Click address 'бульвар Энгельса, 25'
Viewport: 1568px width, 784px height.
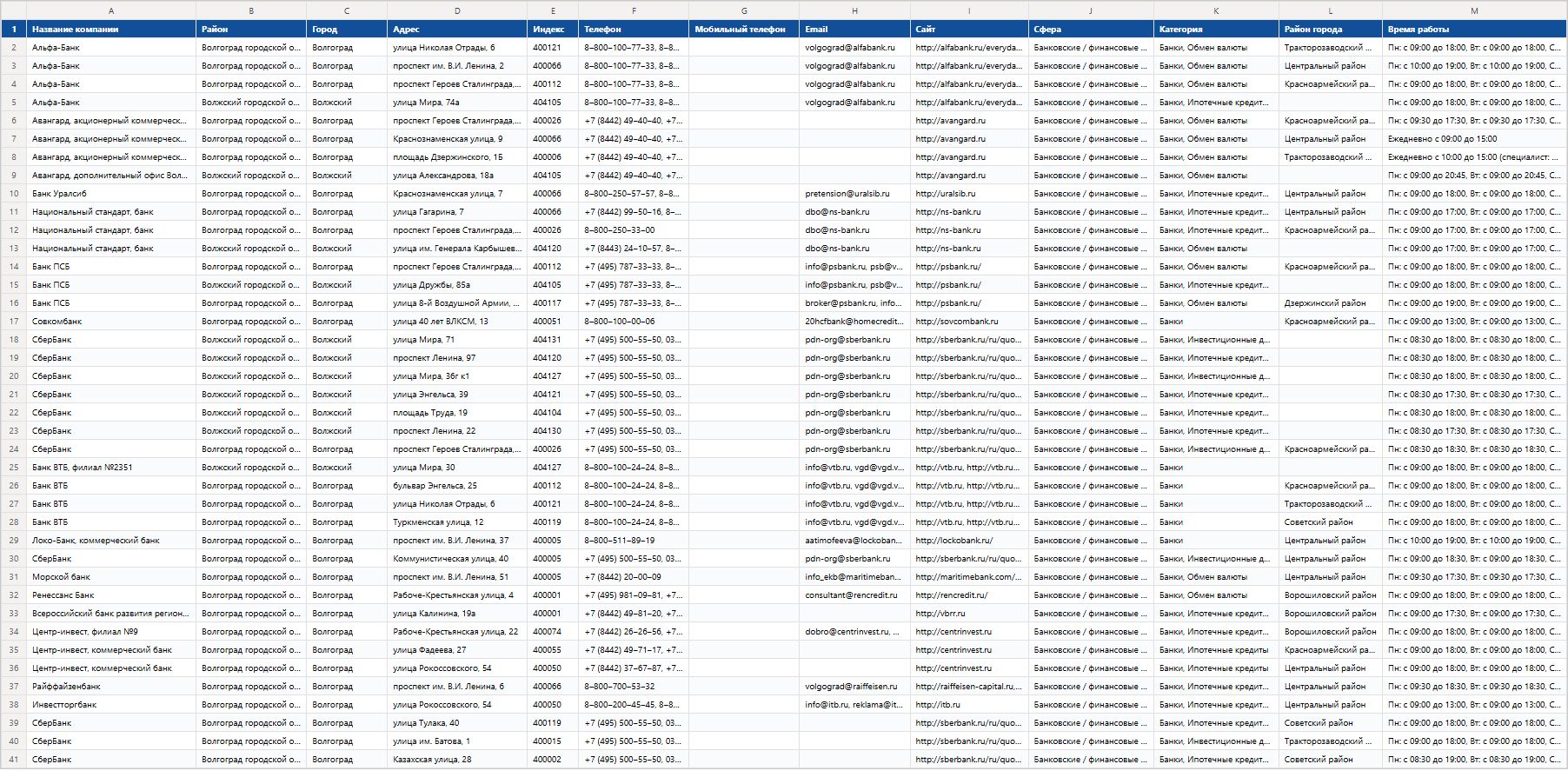pyautogui.click(x=457, y=486)
